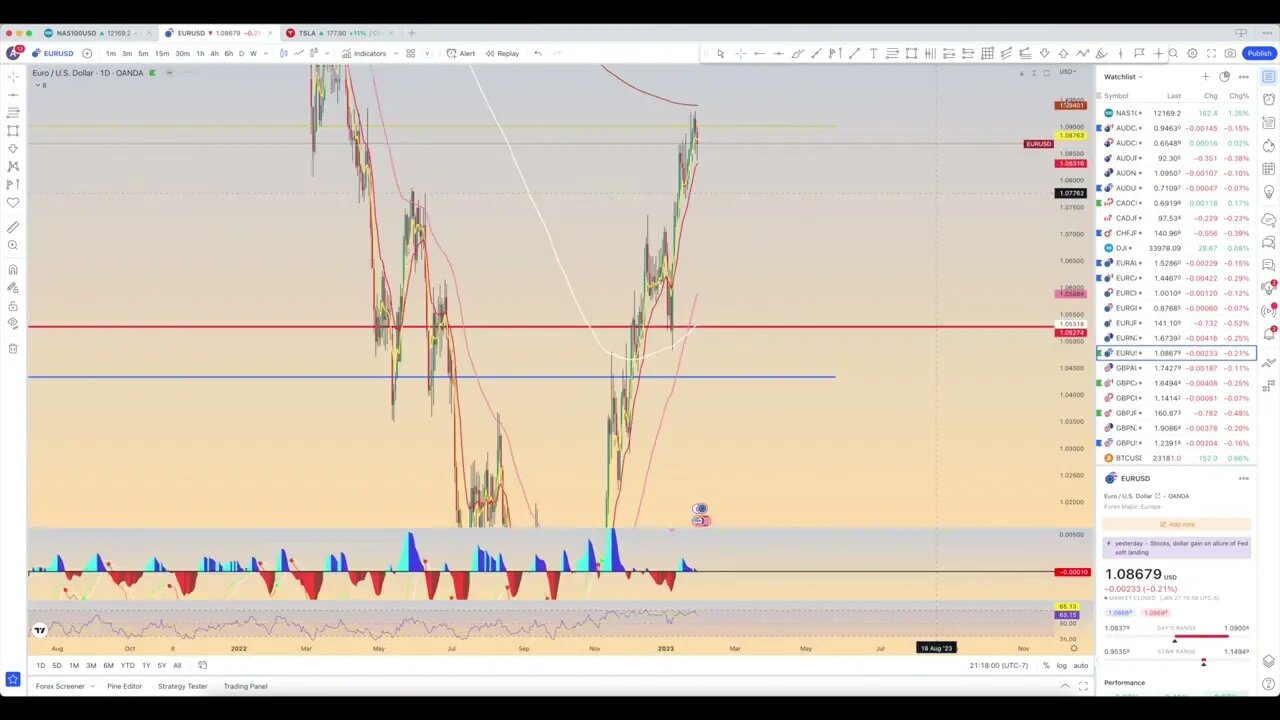The height and width of the screenshot is (720, 1280).
Task: Click the Publish button
Action: point(1259,53)
